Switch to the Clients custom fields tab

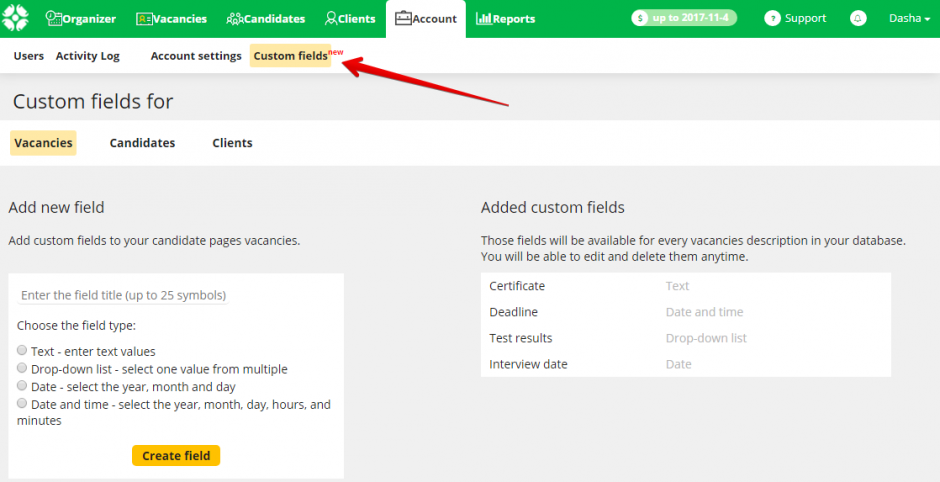232,143
